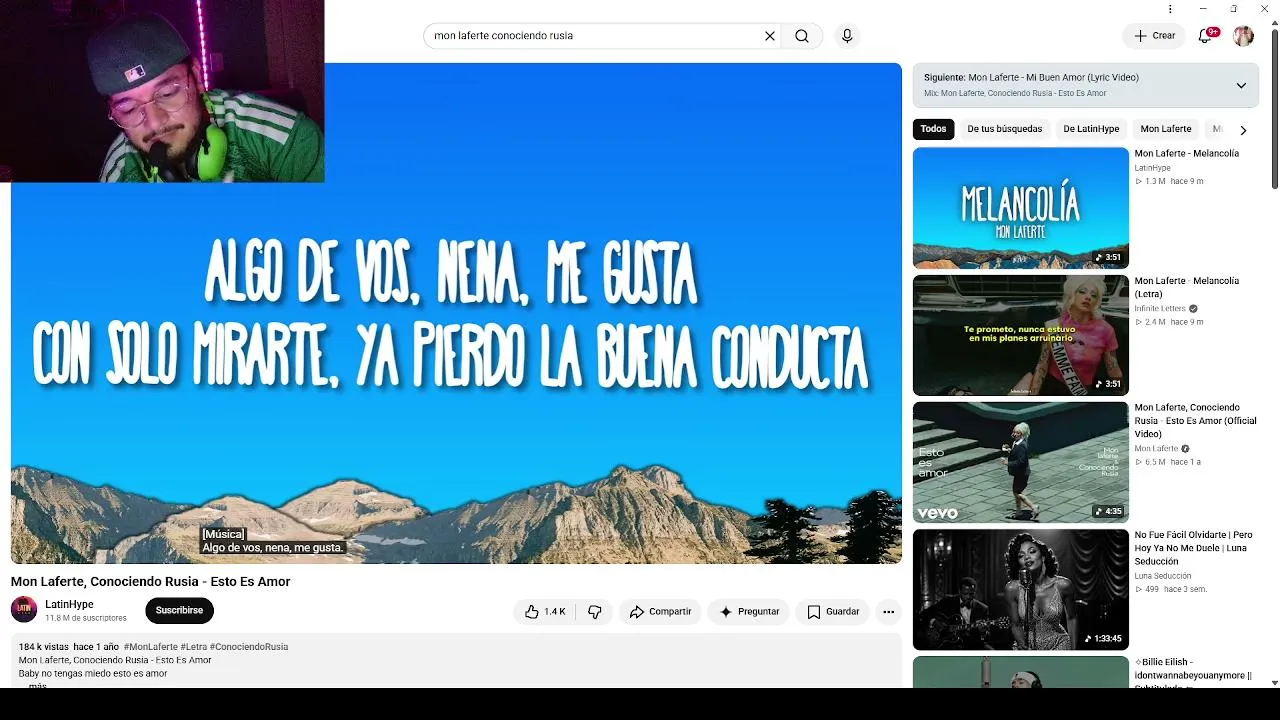Select 'De tus búsquedas' filter chip
This screenshot has height=720, width=1280.
point(1004,129)
